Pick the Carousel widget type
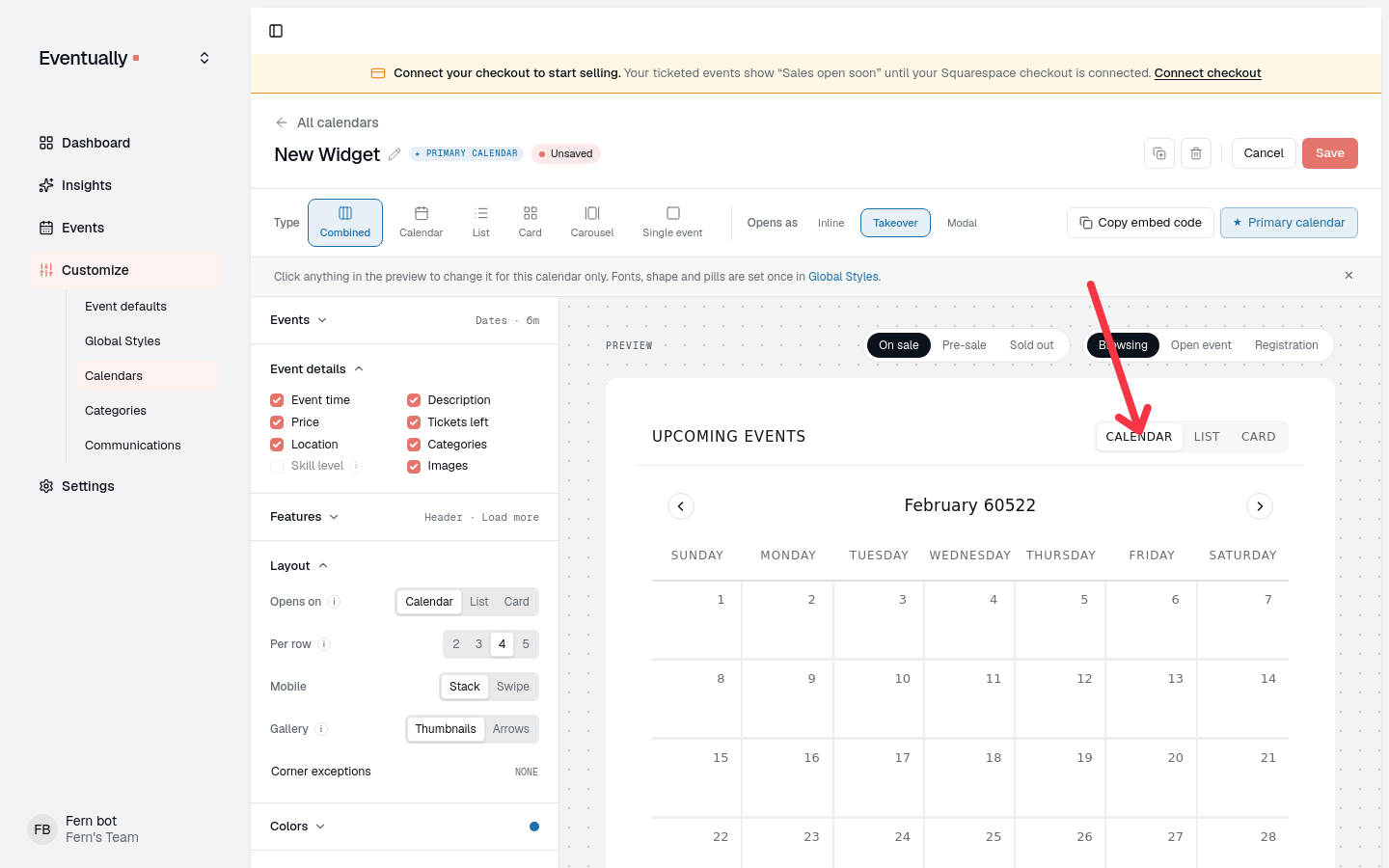1389x868 pixels. [x=592, y=223]
